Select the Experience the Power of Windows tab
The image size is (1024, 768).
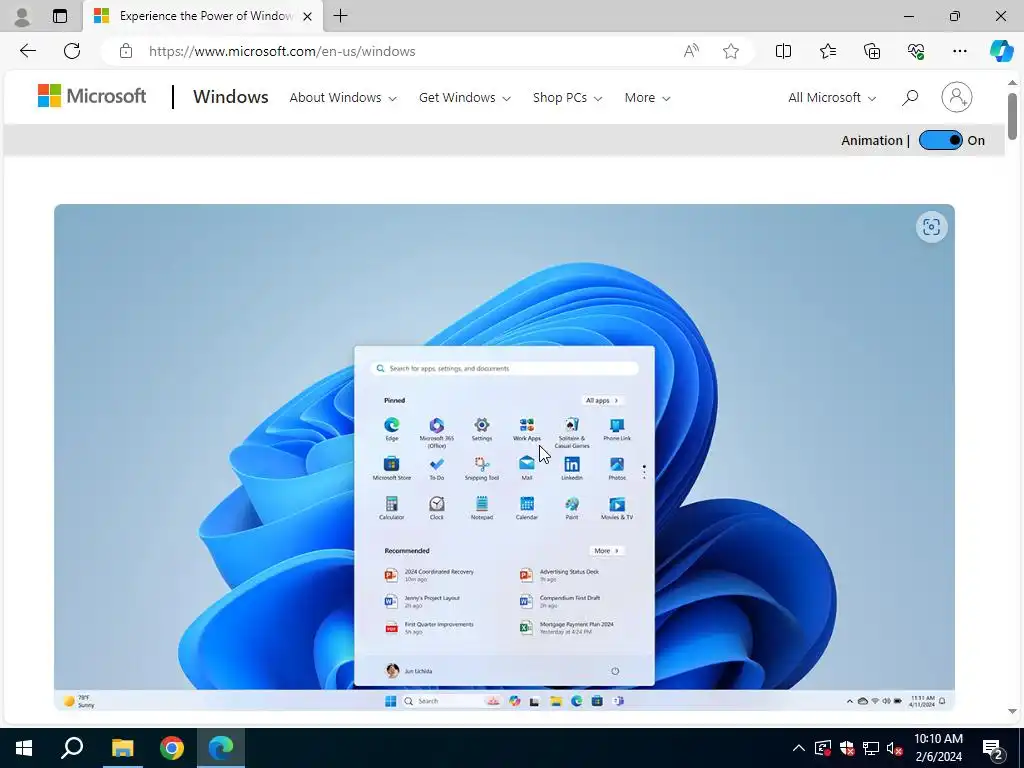(x=202, y=16)
